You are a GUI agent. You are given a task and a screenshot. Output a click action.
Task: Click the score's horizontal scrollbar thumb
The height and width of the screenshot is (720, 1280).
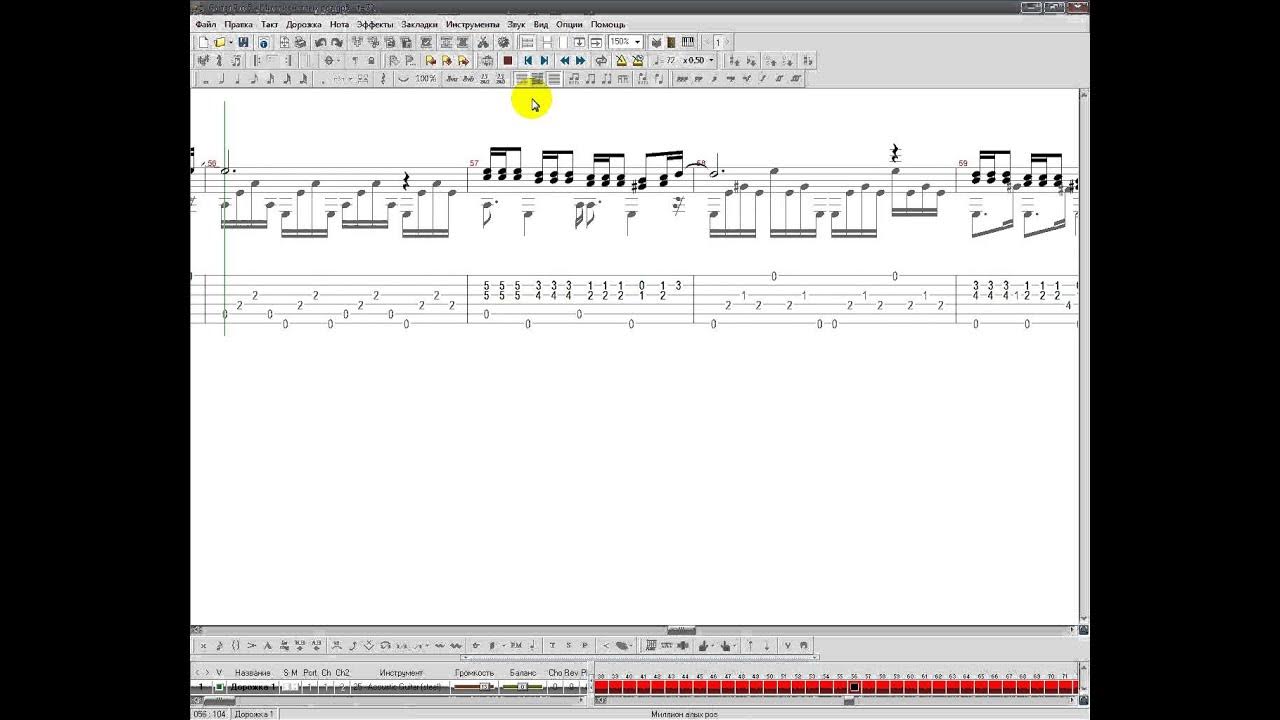tap(681, 630)
